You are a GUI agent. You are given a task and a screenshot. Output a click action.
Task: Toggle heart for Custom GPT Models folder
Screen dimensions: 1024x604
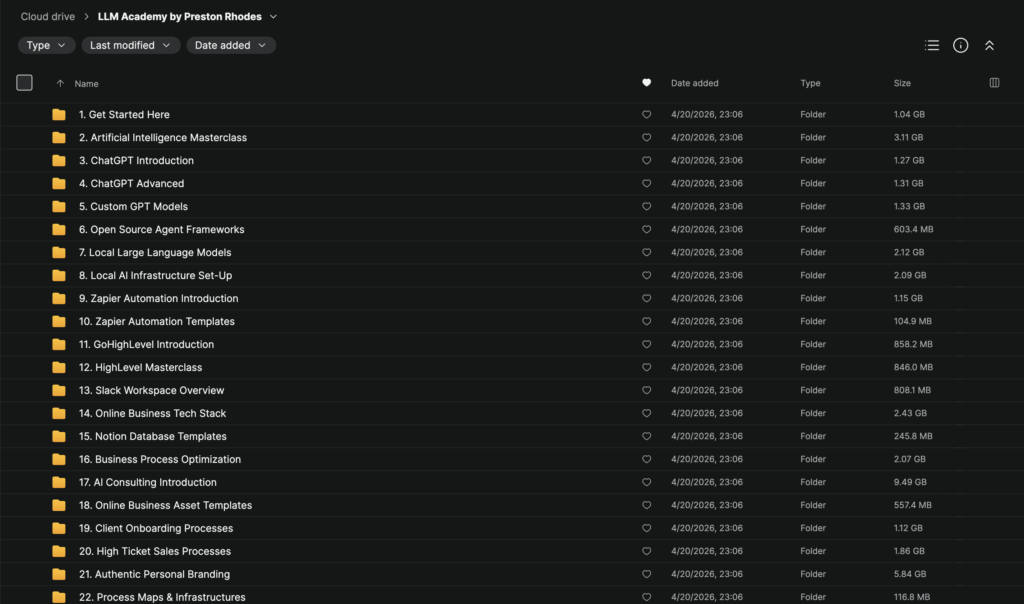click(x=646, y=207)
